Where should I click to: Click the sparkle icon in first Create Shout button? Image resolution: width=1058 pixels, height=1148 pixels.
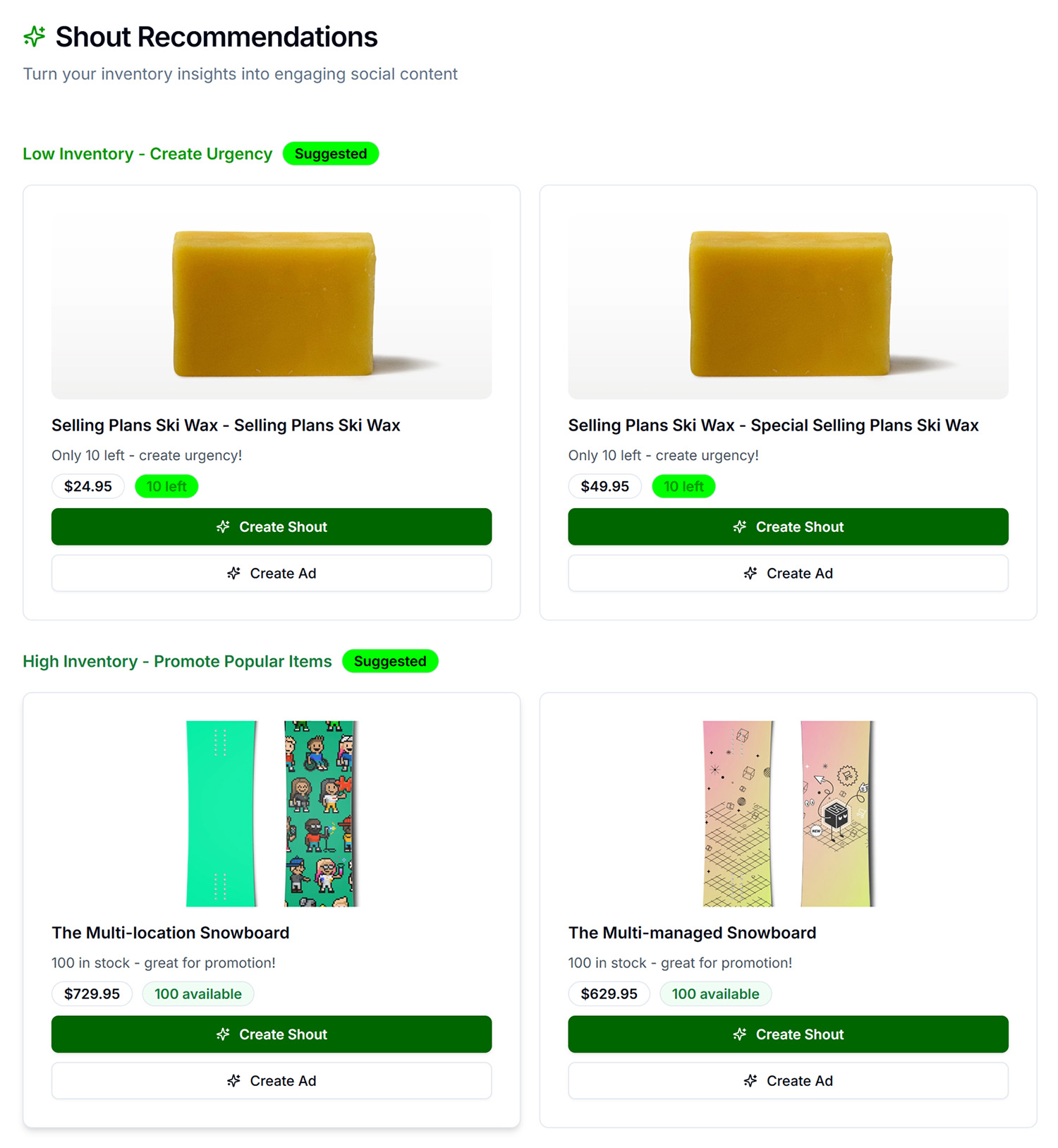[x=223, y=526]
